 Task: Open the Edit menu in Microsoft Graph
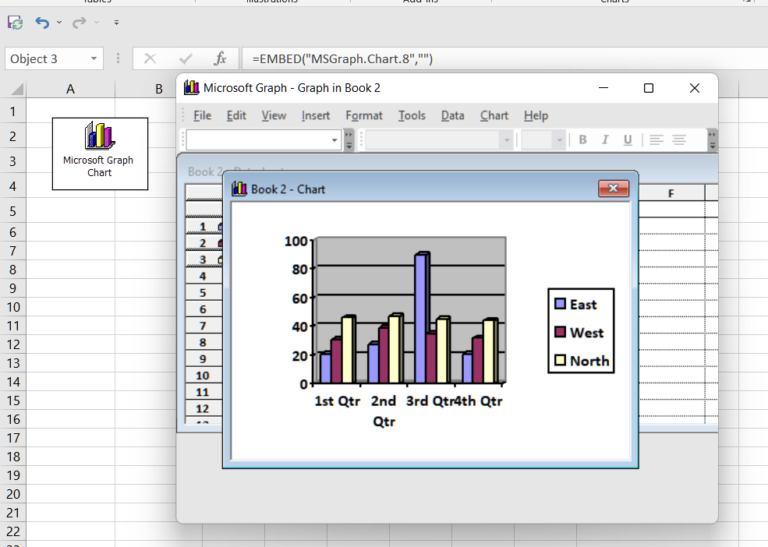(236, 116)
